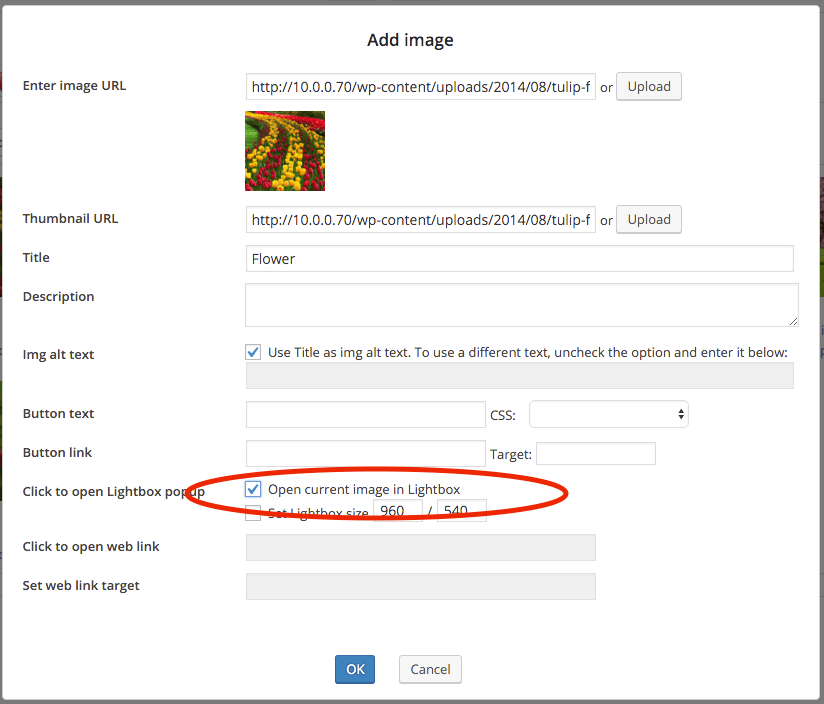This screenshot has width=824, height=704.
Task: Click the Upload button next to image URL
Action: (648, 86)
